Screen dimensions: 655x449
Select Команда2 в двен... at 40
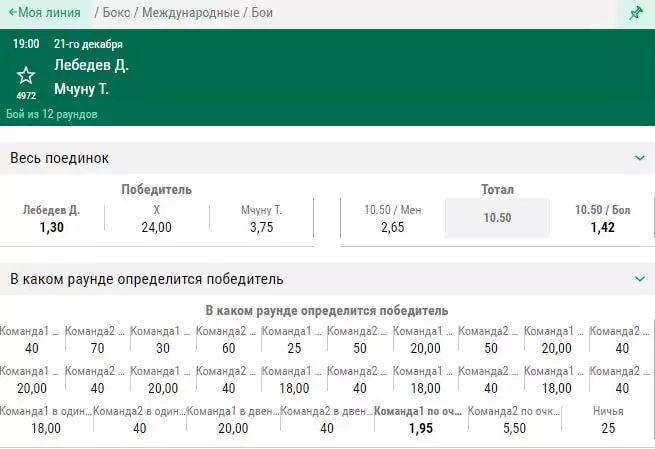point(327,420)
